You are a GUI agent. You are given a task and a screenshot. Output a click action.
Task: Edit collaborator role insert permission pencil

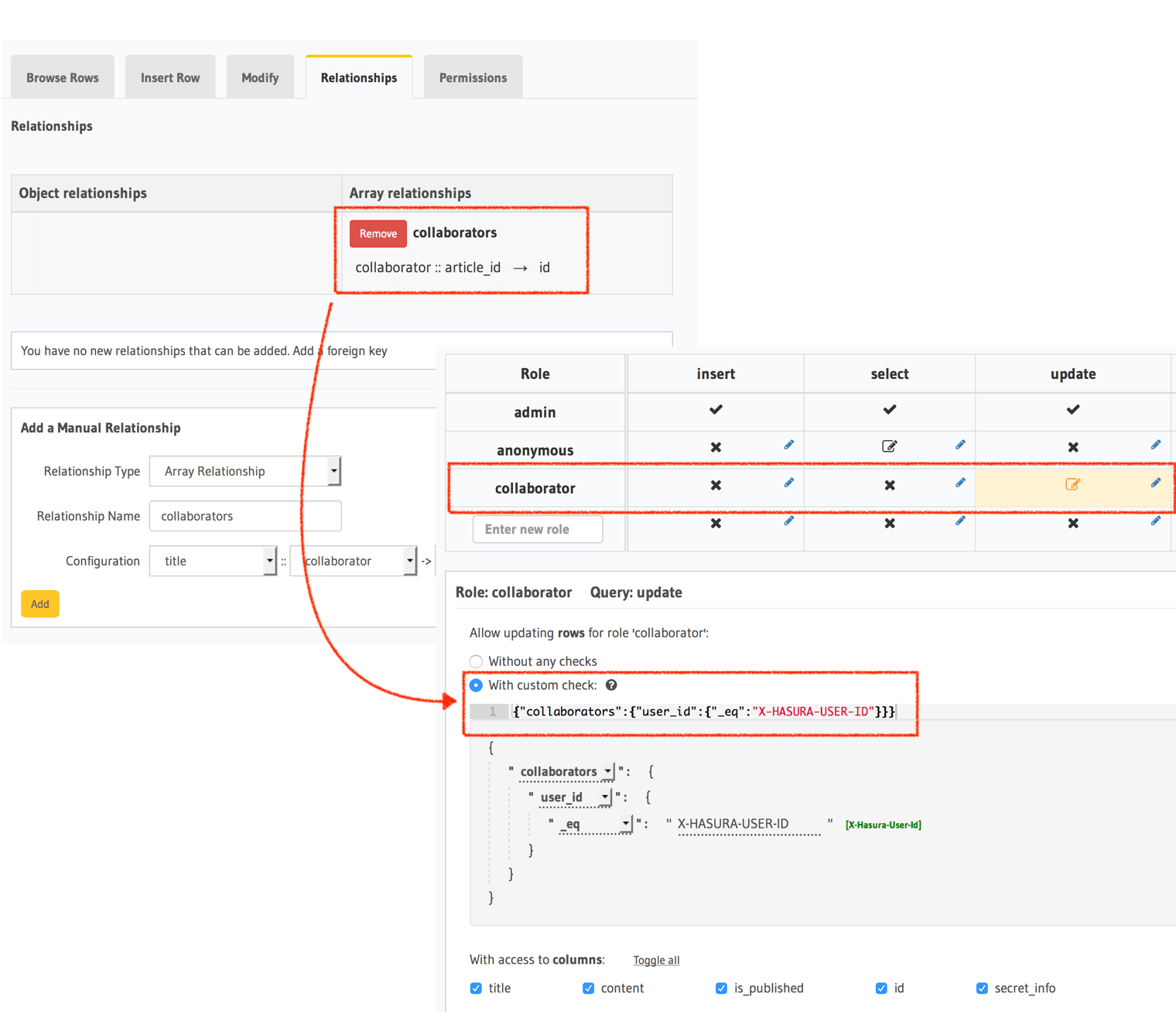click(788, 483)
